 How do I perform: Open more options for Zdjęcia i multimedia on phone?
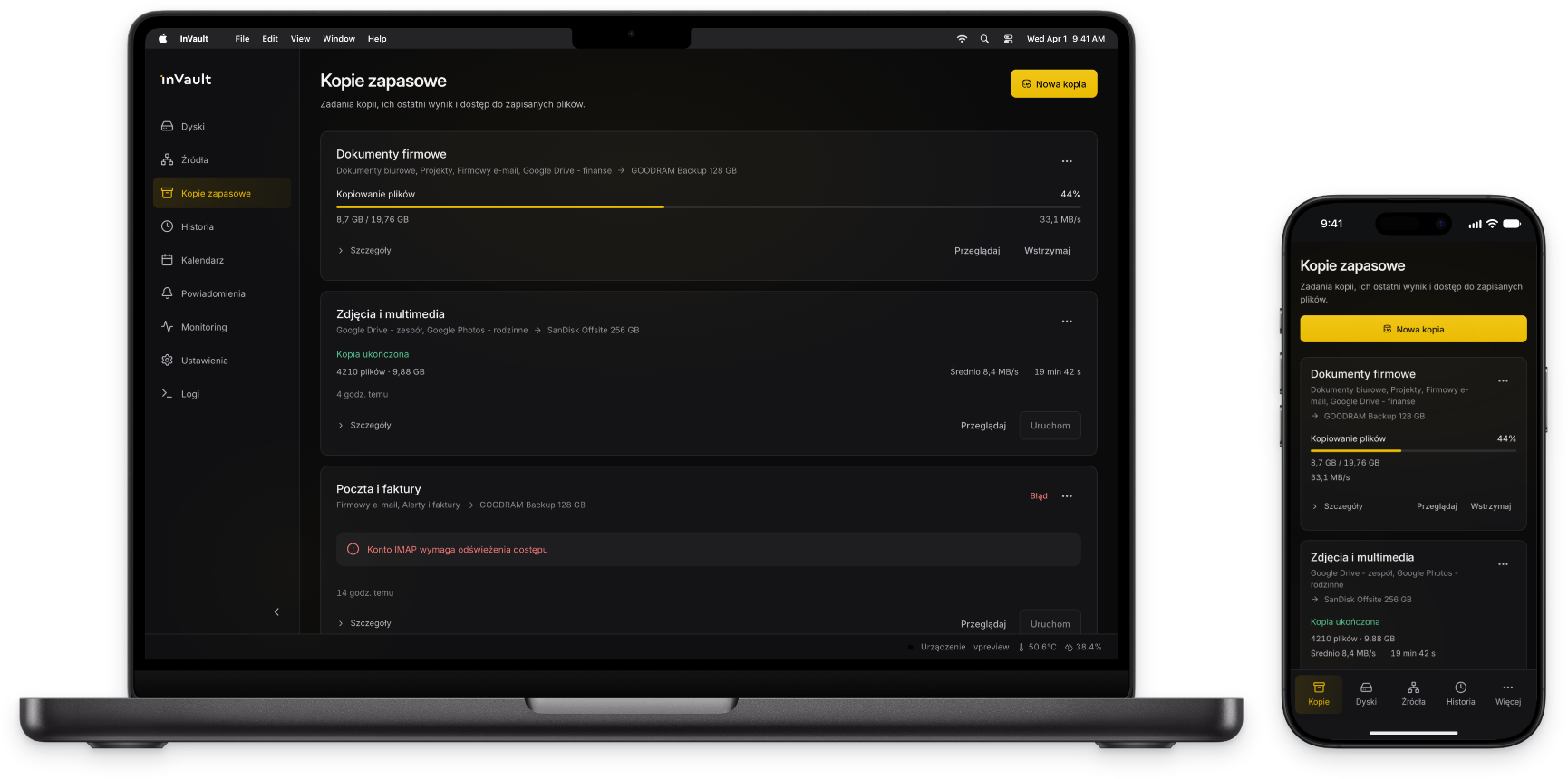1503,564
